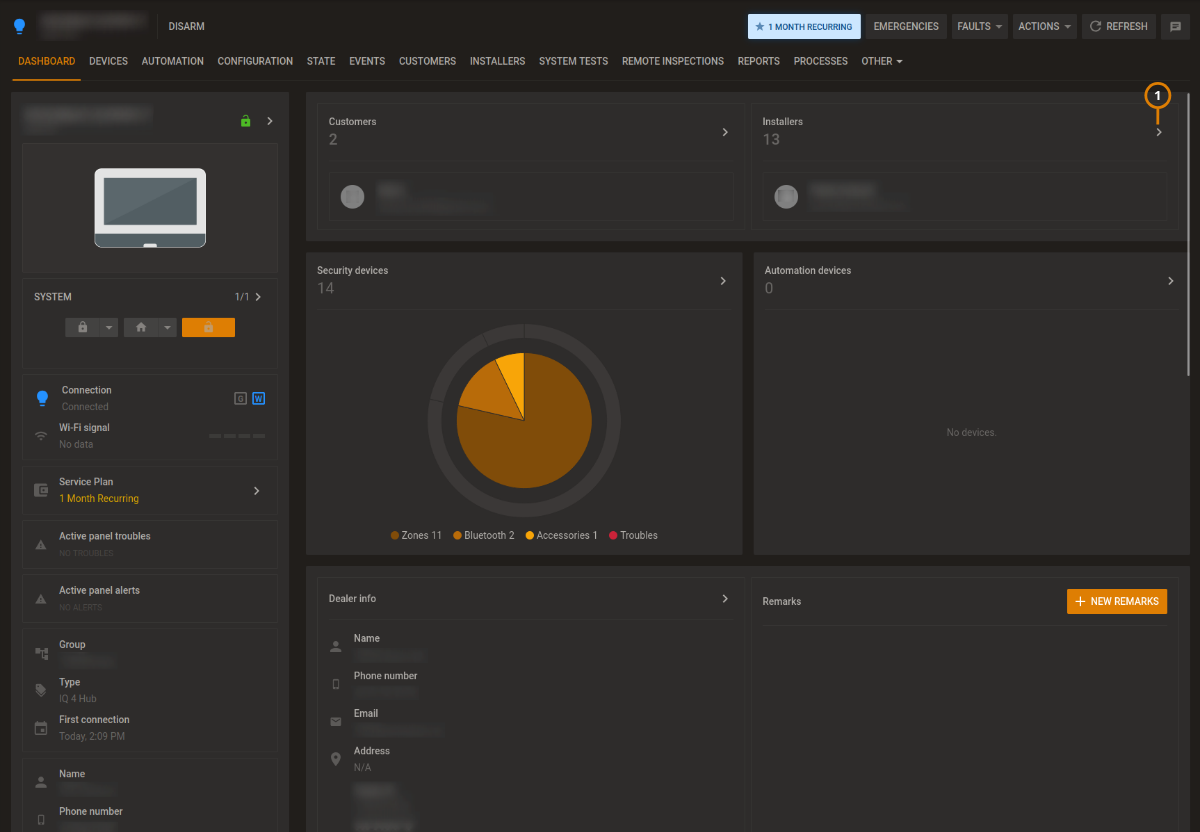The width and height of the screenshot is (1200, 832).
Task: Click the G cellular connection indicator
Action: tap(240, 398)
